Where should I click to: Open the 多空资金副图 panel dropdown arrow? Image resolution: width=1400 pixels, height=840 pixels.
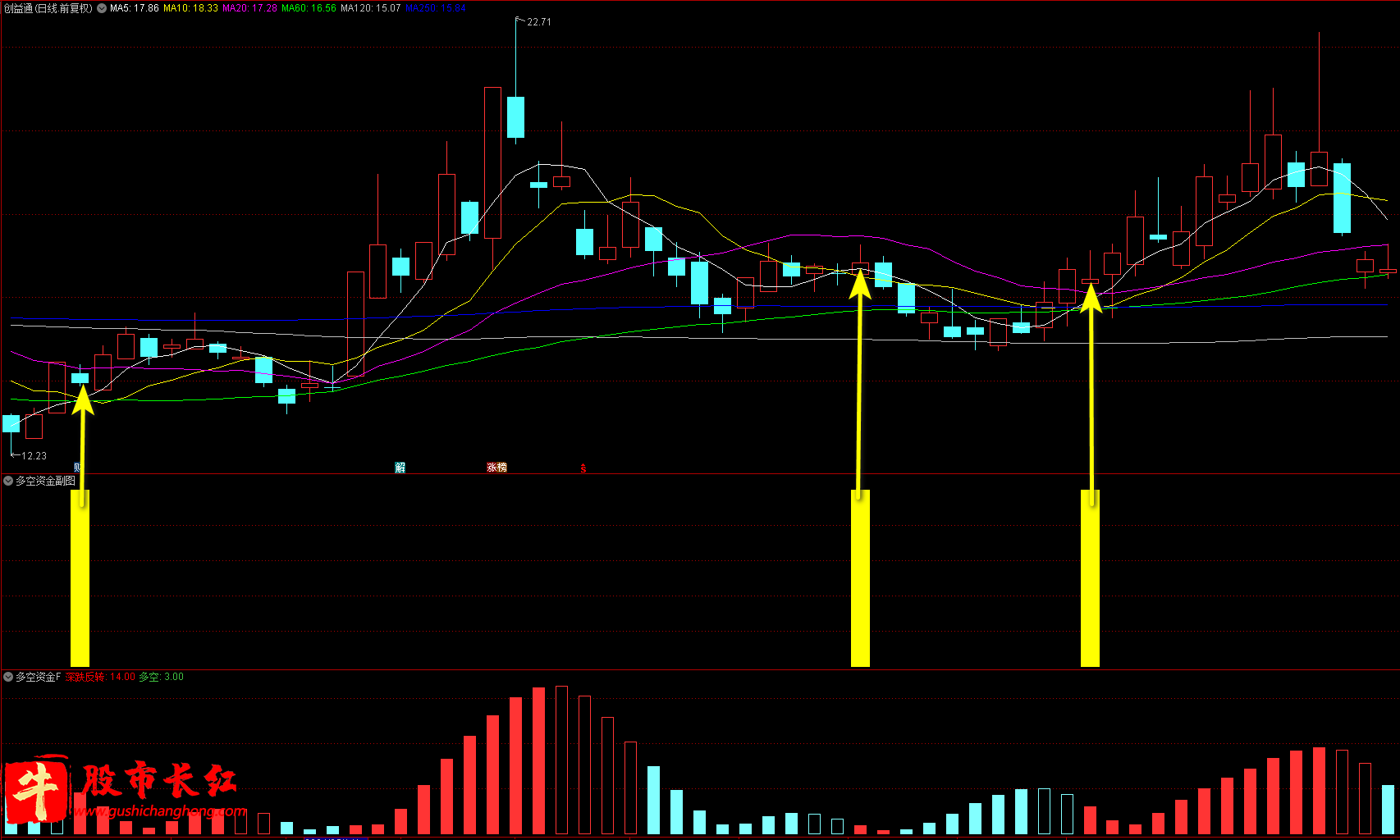8,481
